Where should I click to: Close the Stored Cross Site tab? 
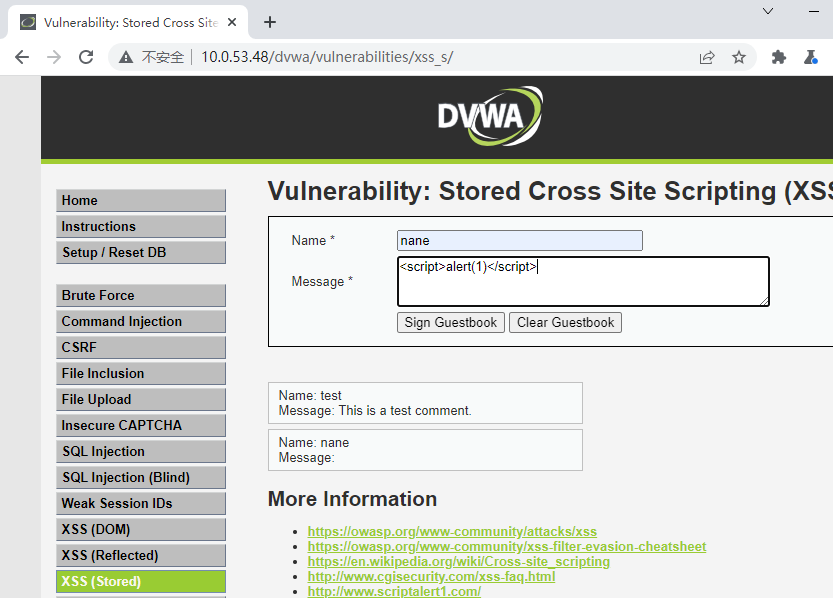click(x=232, y=22)
